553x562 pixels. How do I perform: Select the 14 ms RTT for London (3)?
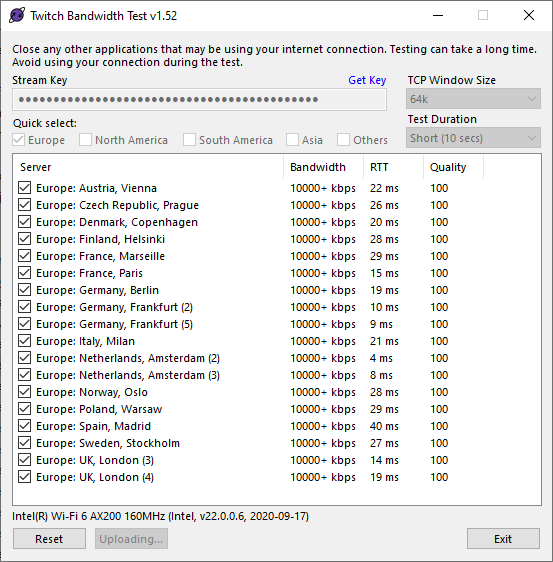click(384, 460)
